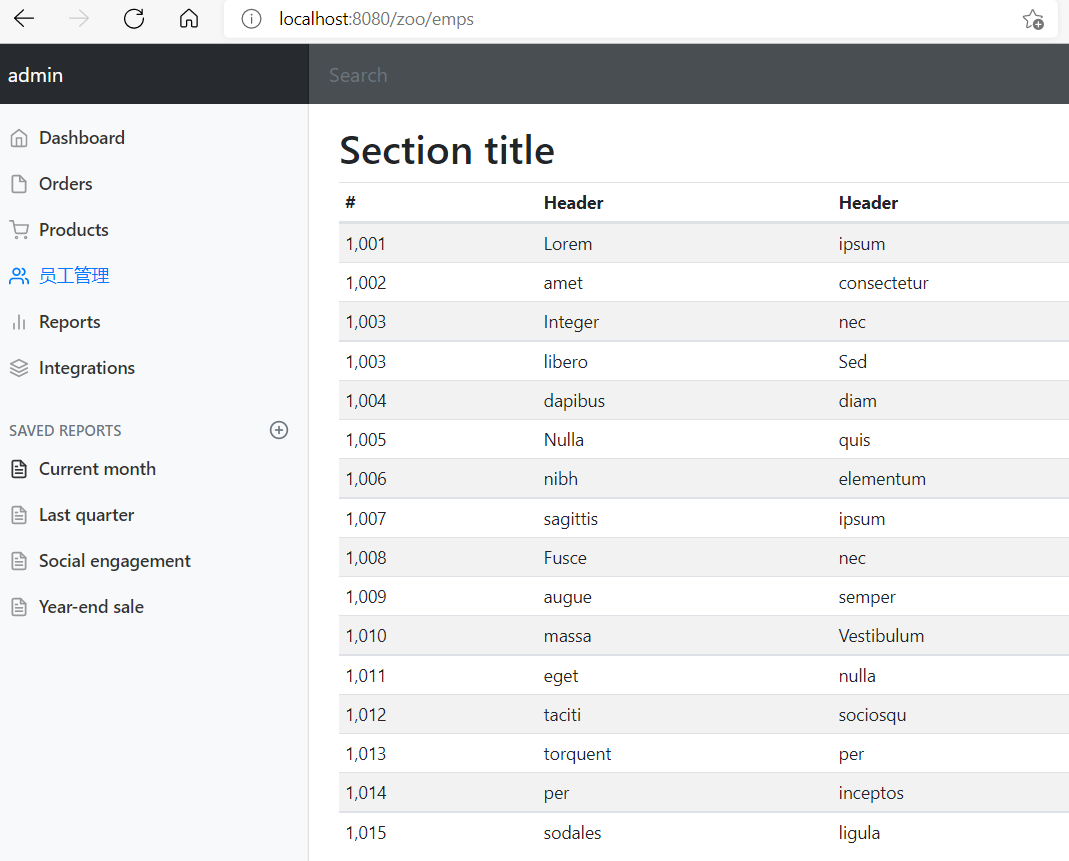The image size is (1069, 861).
Task: Add a saved report with plus icon
Action: point(279,430)
